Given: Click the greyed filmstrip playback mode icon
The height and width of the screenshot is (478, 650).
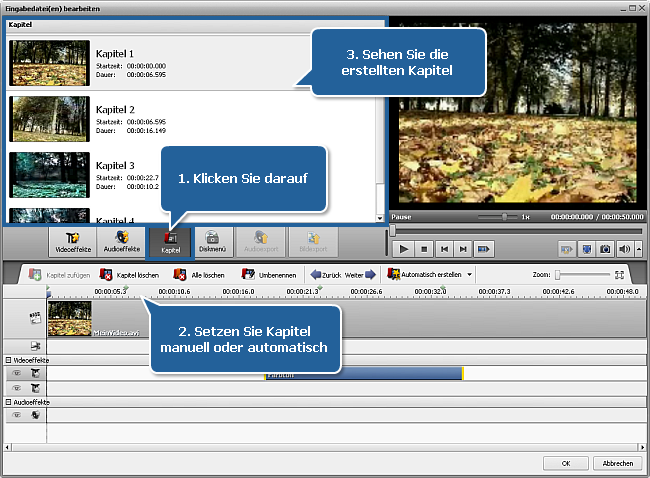Looking at the screenshot, I should tap(567, 249).
